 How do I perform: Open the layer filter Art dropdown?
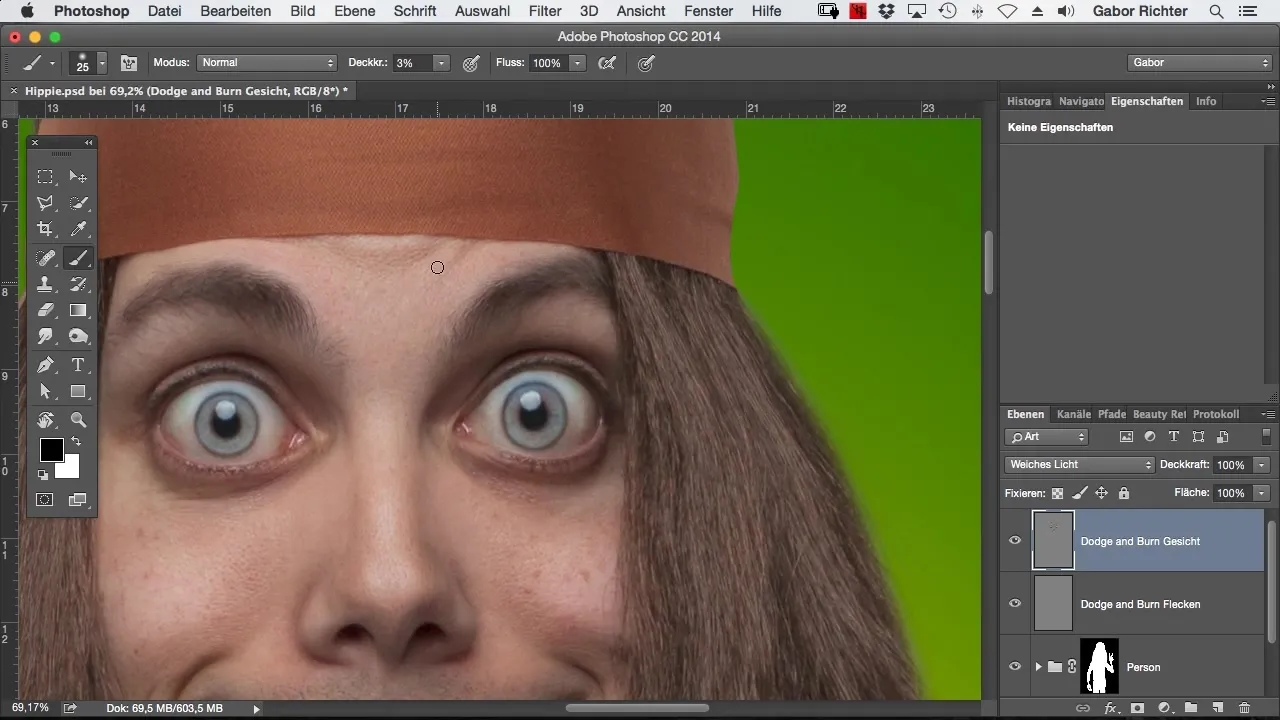coord(1047,437)
